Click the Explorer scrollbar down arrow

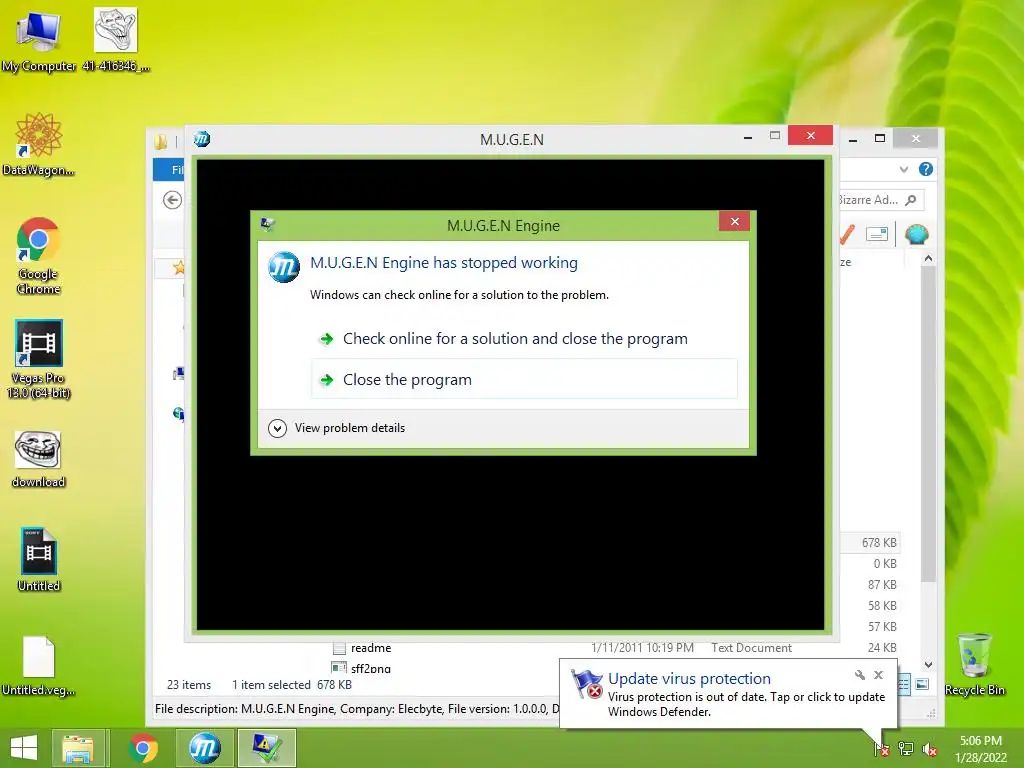[x=929, y=665]
